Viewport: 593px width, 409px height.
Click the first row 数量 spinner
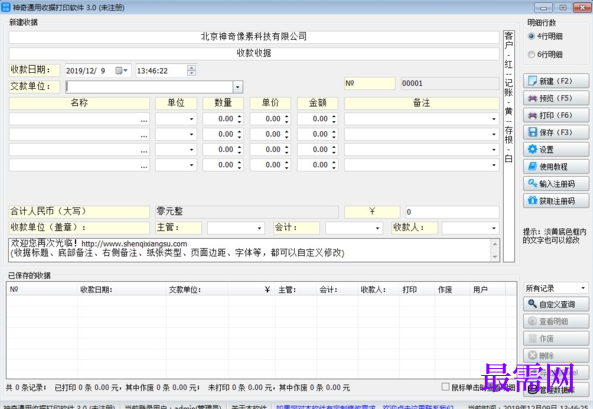(239, 119)
